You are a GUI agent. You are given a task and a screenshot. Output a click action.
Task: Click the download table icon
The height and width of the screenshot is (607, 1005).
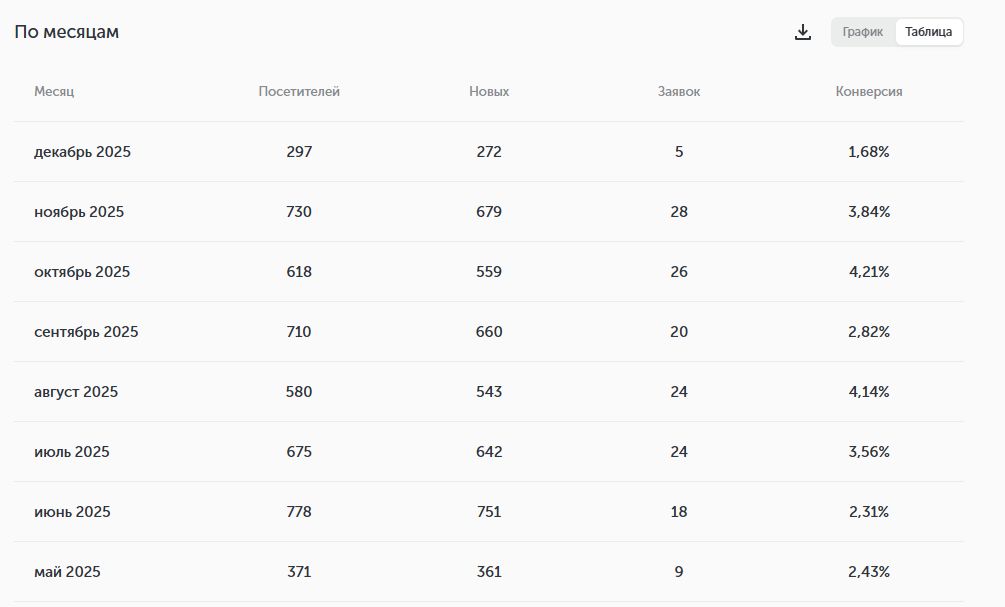(802, 32)
